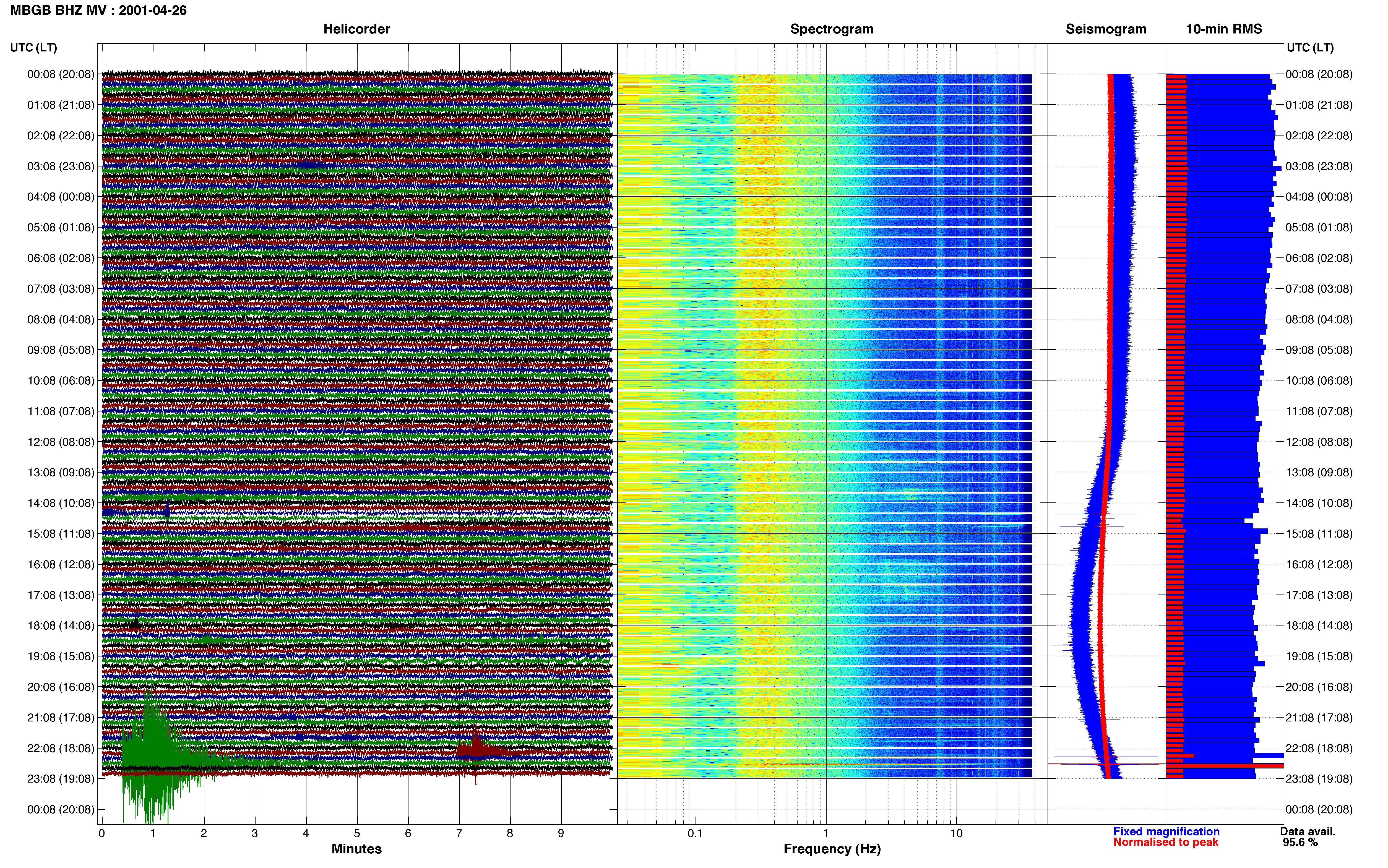Viewport: 1388px width, 868px height.
Task: Click the right UTC (LT) axis label
Action: point(1310,48)
